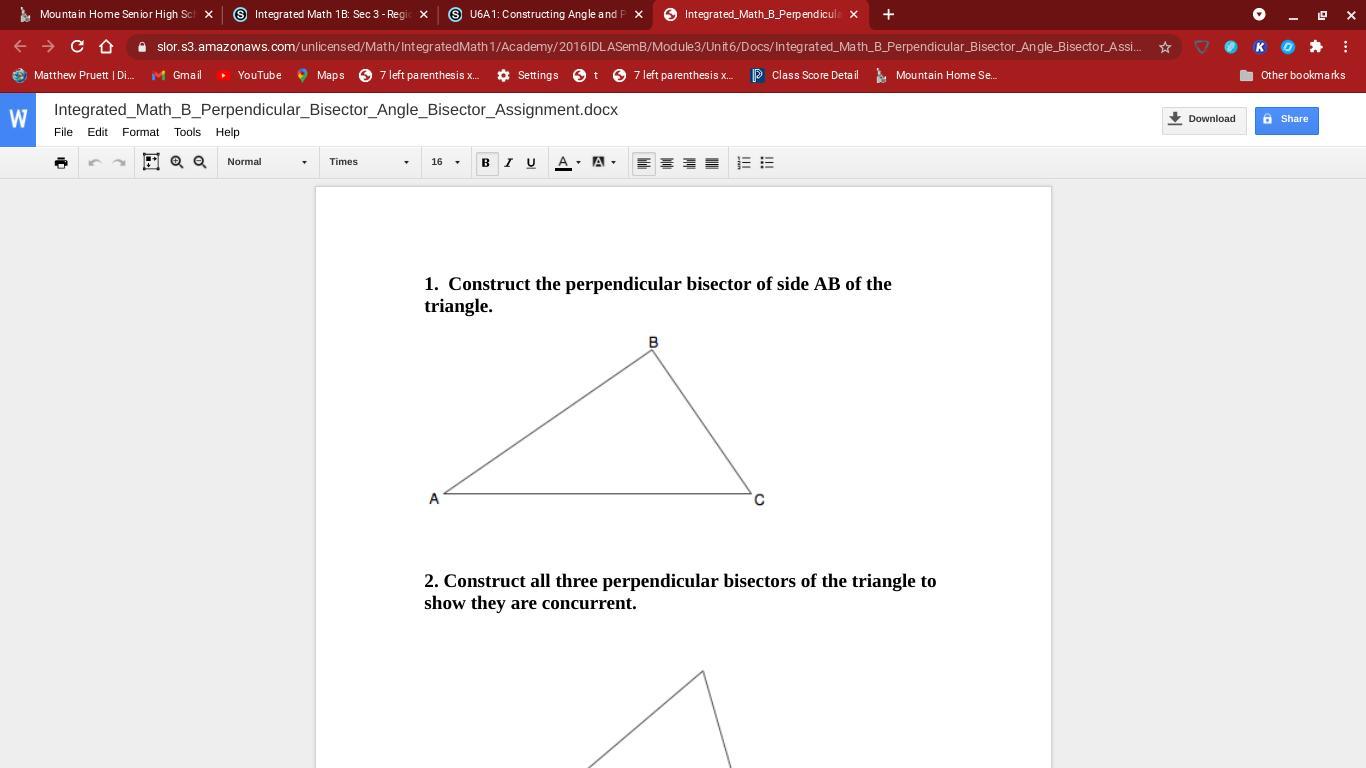This screenshot has height=768, width=1366.
Task: Open the font size 16 dropdown
Action: tap(446, 162)
